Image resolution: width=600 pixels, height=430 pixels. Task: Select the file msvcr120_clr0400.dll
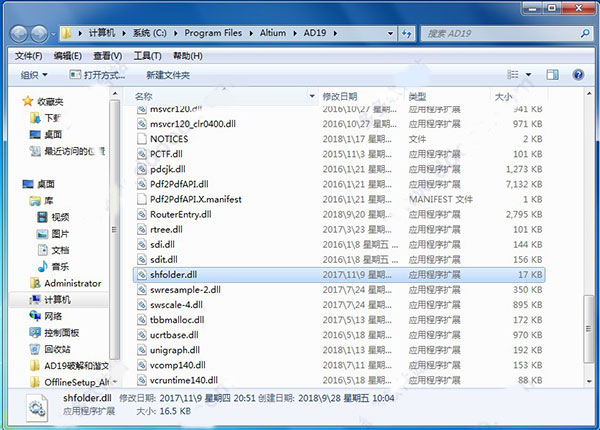tap(192, 124)
